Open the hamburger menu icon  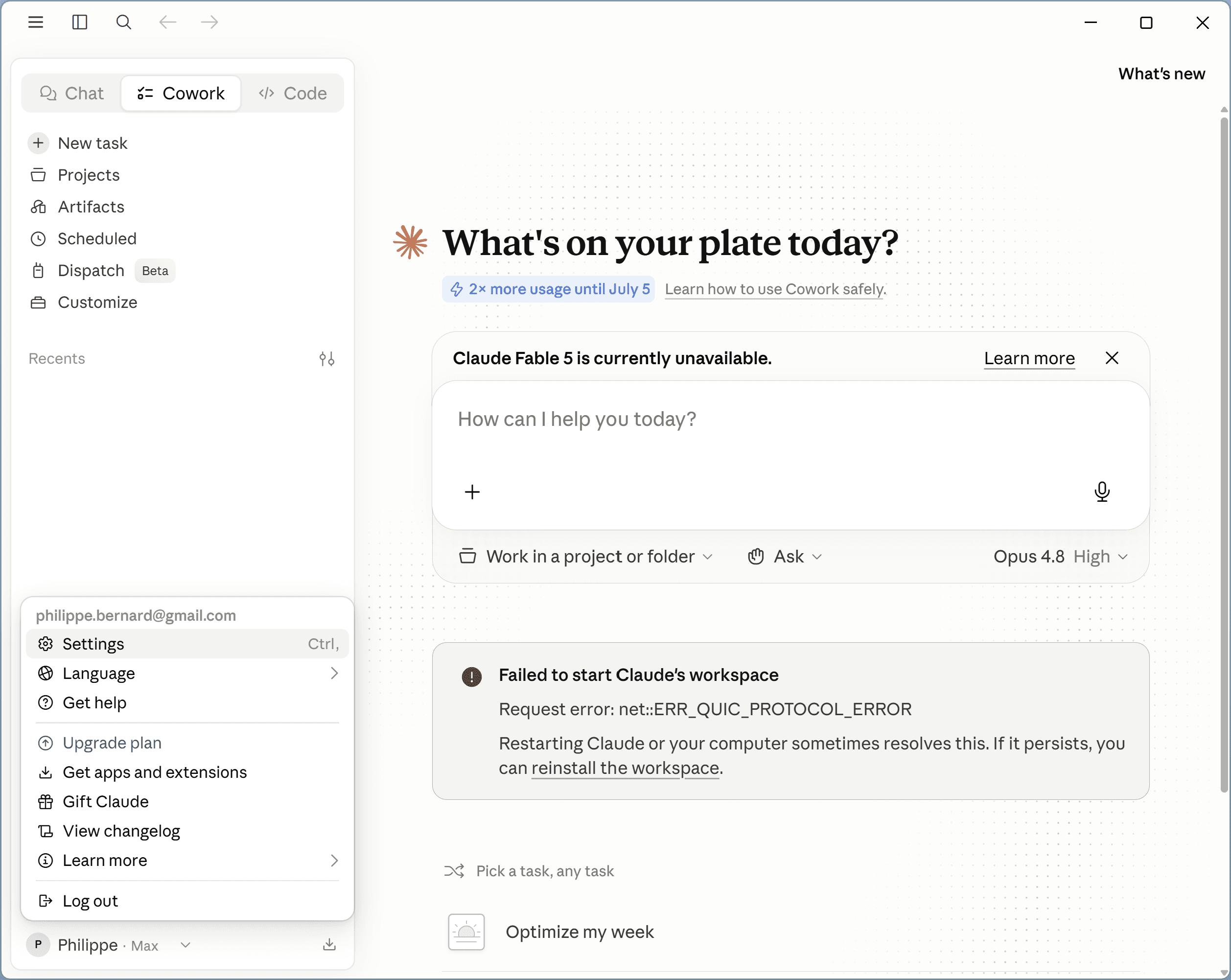point(35,23)
